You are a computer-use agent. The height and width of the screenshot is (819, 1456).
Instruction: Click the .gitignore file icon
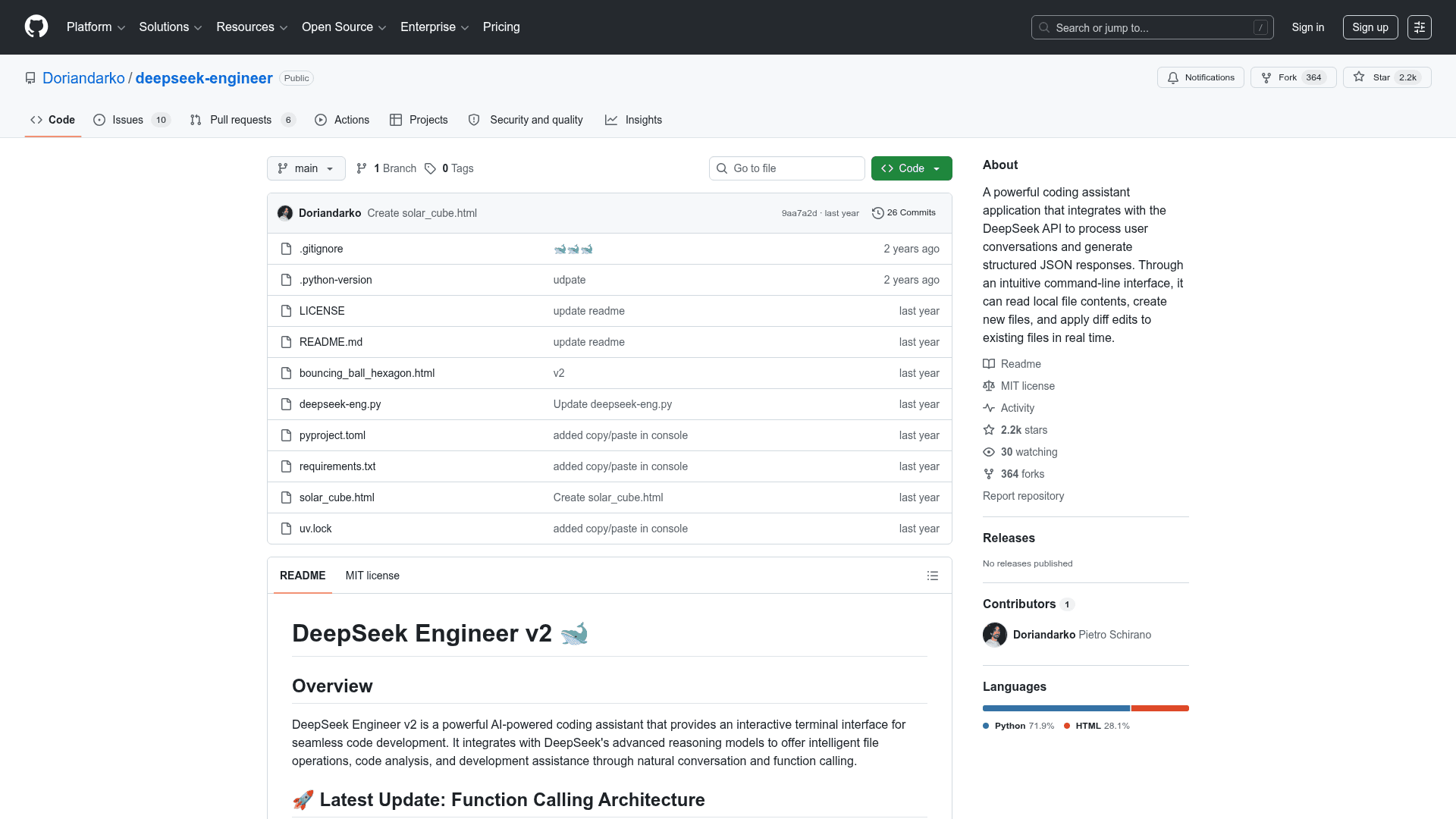pos(286,249)
